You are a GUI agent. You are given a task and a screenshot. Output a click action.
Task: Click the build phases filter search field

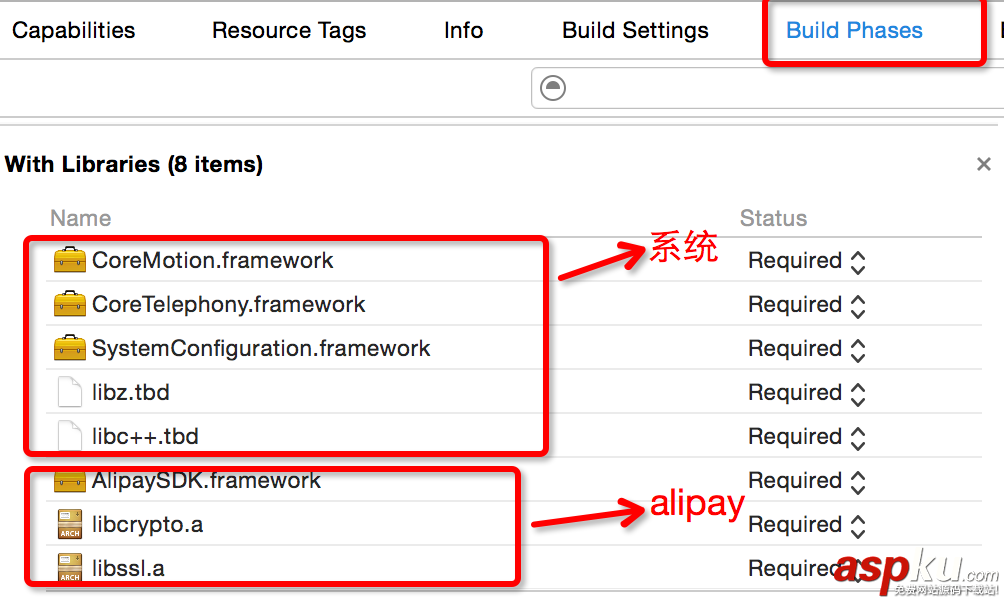(x=780, y=88)
